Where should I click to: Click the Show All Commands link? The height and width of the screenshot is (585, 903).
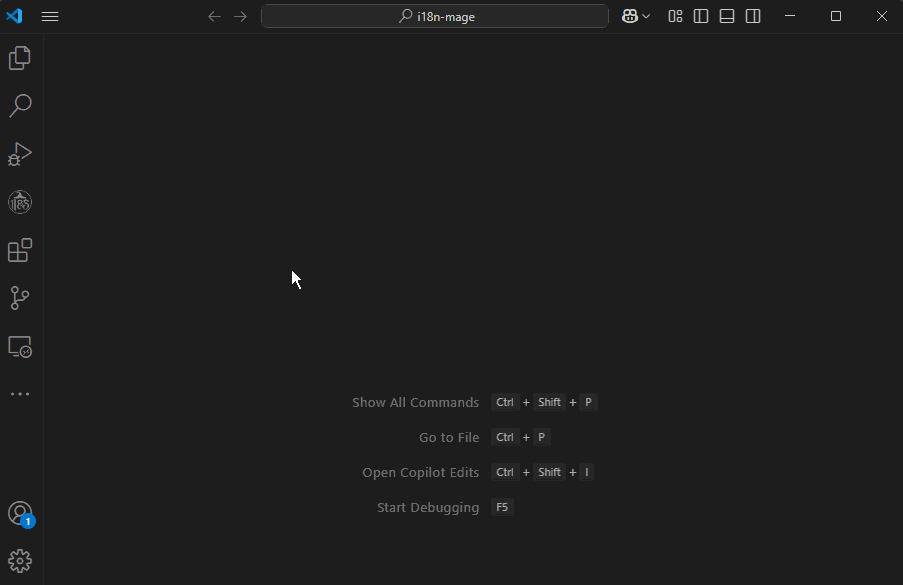tap(415, 402)
